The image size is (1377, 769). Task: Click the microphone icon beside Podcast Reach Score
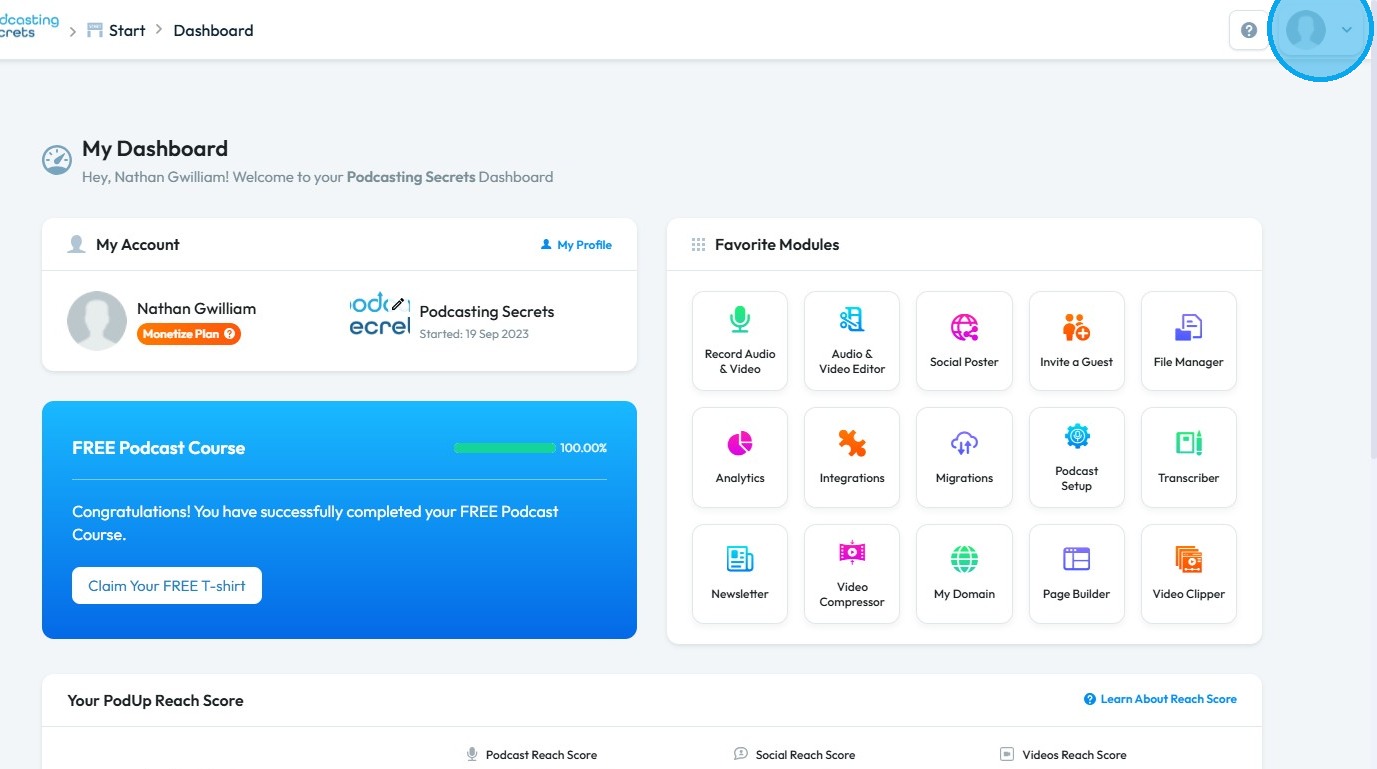coord(472,754)
